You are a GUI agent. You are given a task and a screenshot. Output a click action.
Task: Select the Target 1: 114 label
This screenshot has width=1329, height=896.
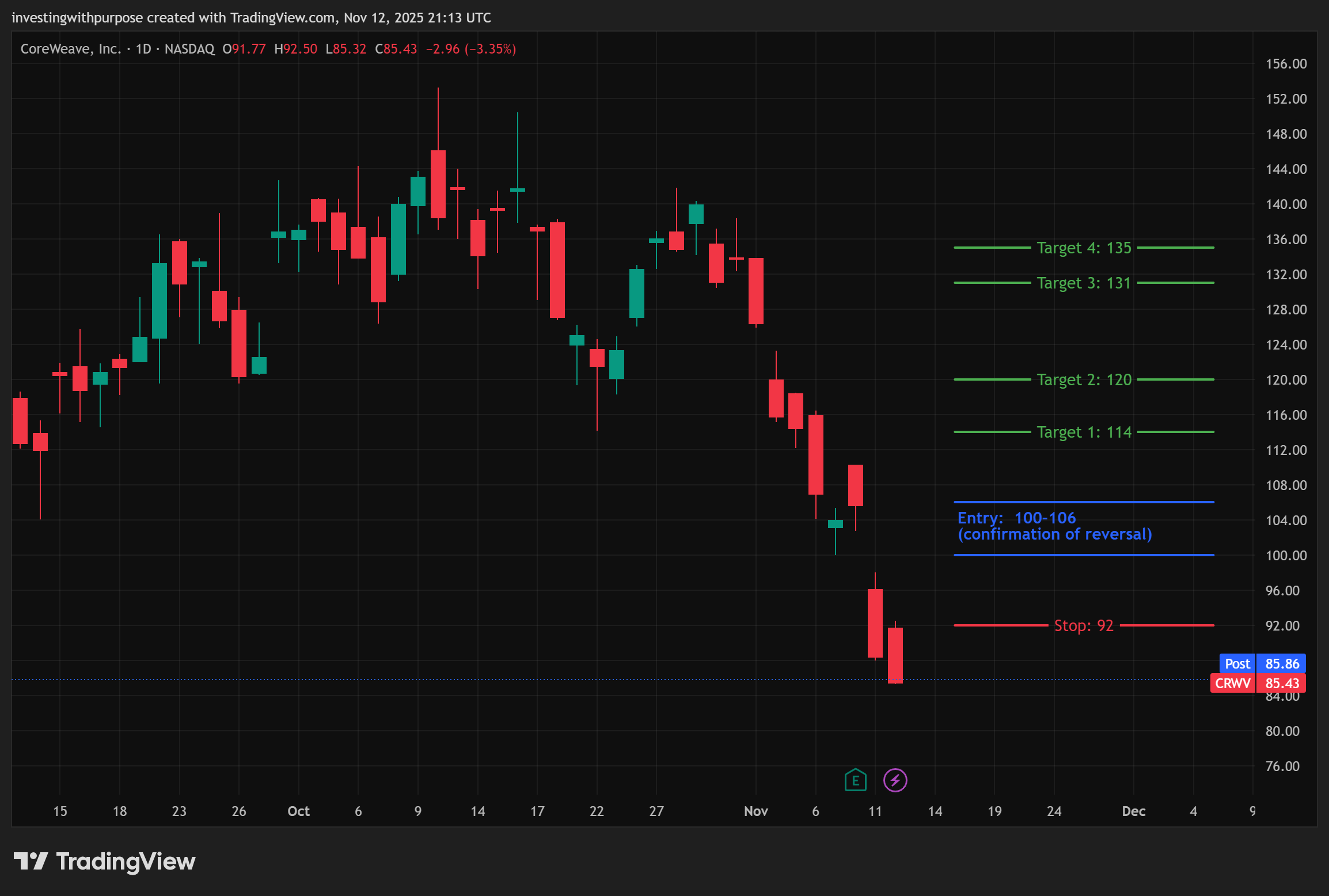click(1084, 432)
